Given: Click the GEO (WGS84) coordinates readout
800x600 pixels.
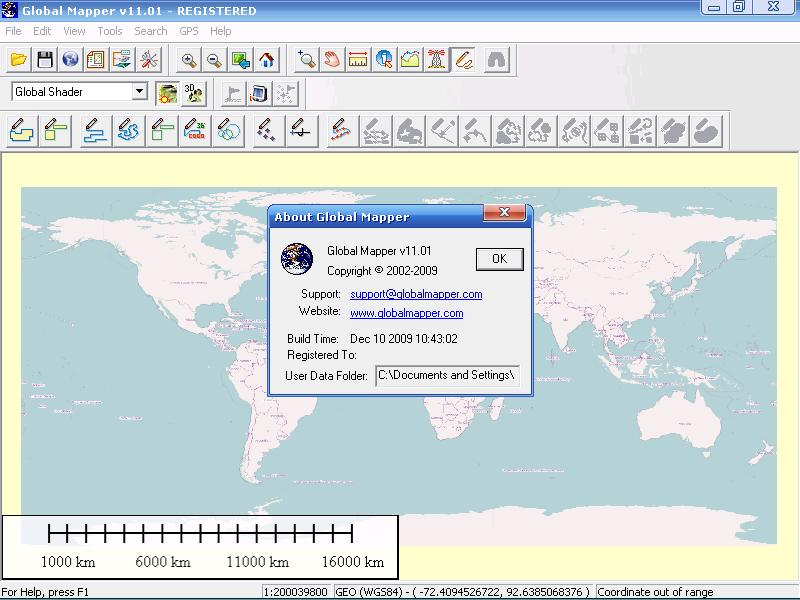Looking at the screenshot, I should tap(462, 592).
